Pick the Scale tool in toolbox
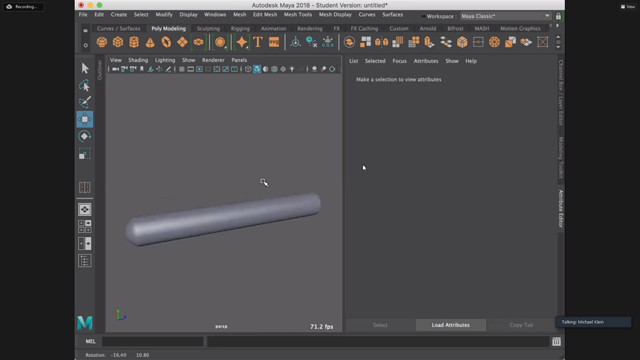The height and width of the screenshot is (360, 640). pos(84,154)
